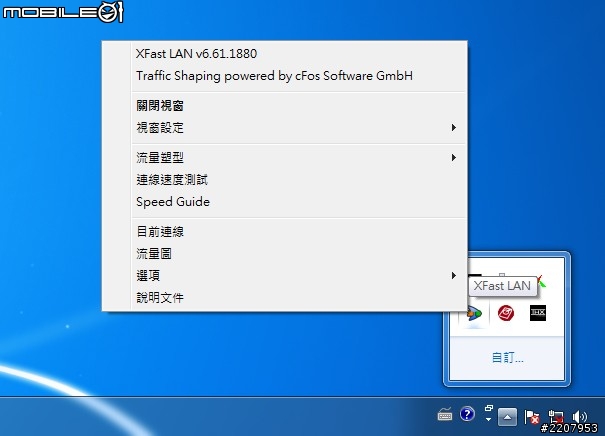Viewport: 605px width, 436px height.
Task: Expand the 選項 submenu arrow
Action: [x=454, y=275]
